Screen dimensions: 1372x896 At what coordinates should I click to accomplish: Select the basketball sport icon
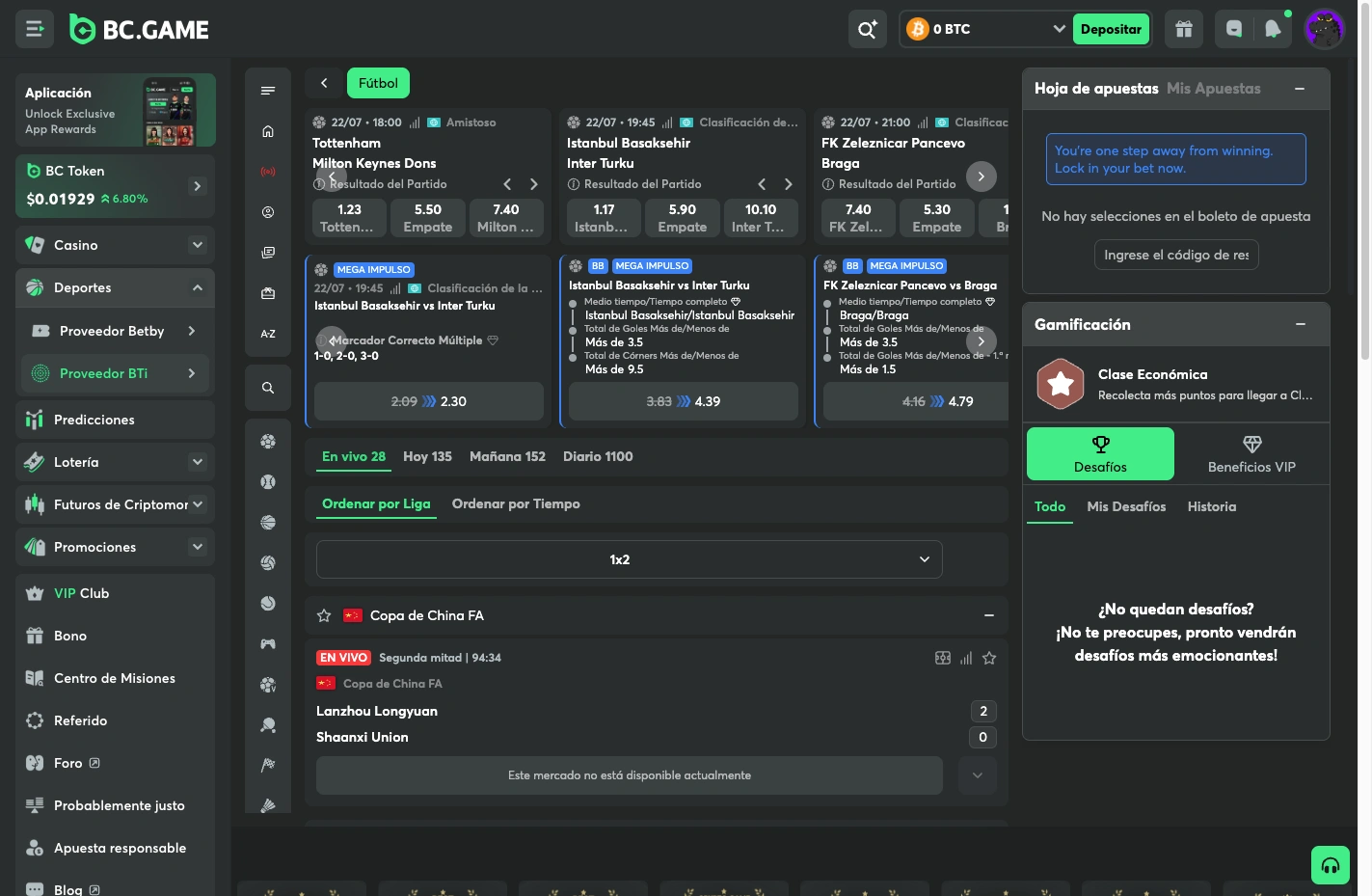268,523
